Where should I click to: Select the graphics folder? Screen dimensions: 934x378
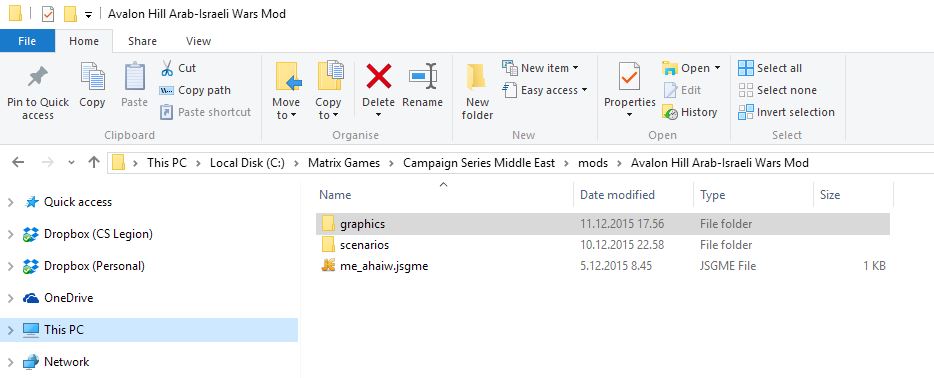(603, 224)
